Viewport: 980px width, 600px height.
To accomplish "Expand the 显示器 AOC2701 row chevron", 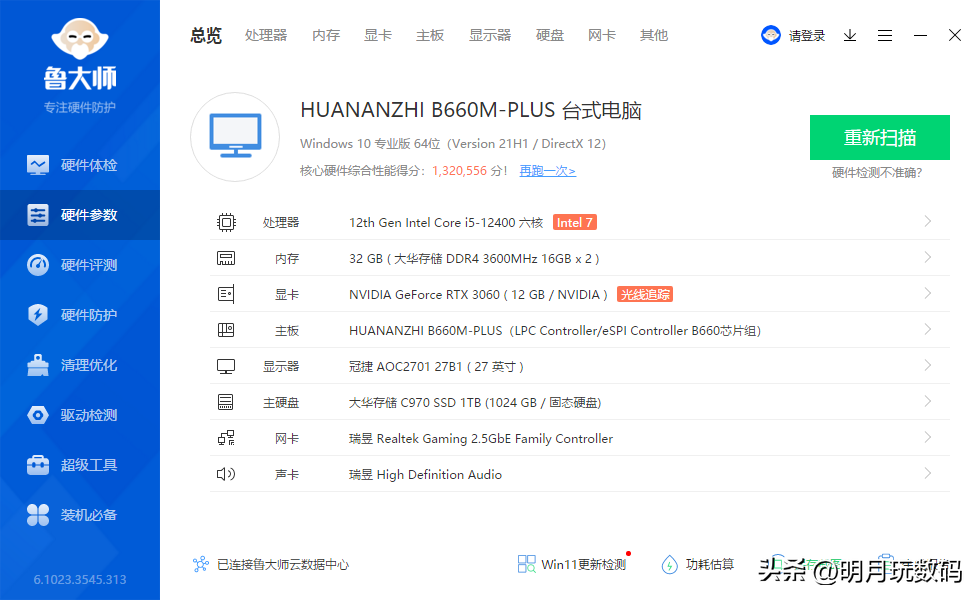I will (928, 365).
